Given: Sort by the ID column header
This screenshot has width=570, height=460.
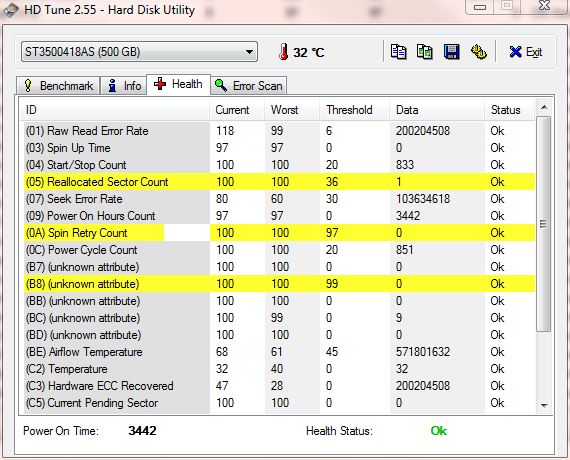Looking at the screenshot, I should [115, 109].
